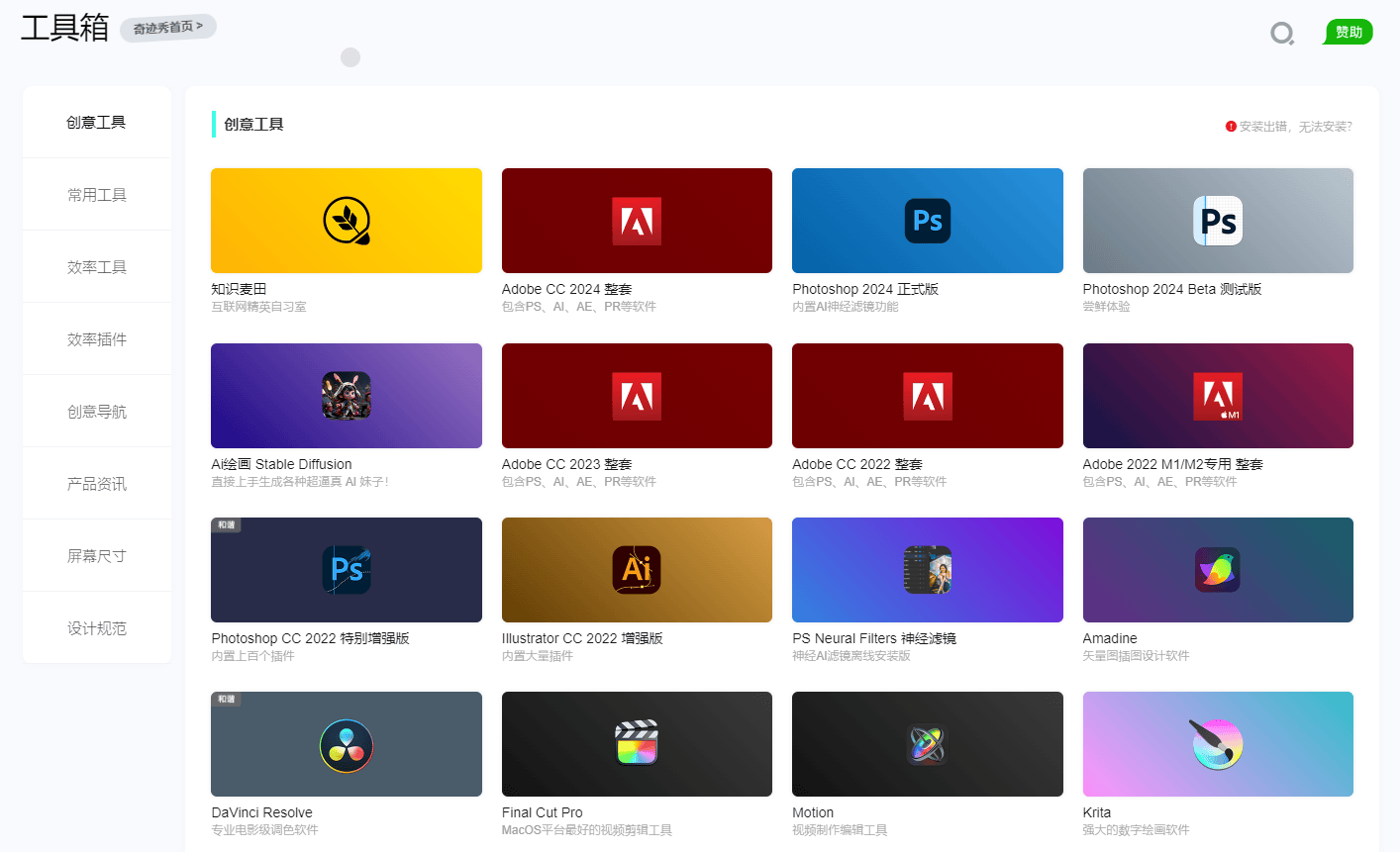The image size is (1400, 852).
Task: Open the Ai绘画 Stable Diffusion thumbnail
Action: click(347, 396)
